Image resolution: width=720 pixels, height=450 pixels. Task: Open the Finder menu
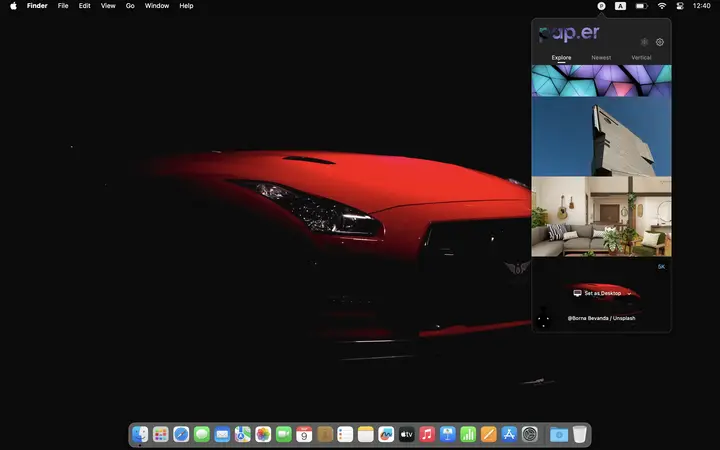37,6
